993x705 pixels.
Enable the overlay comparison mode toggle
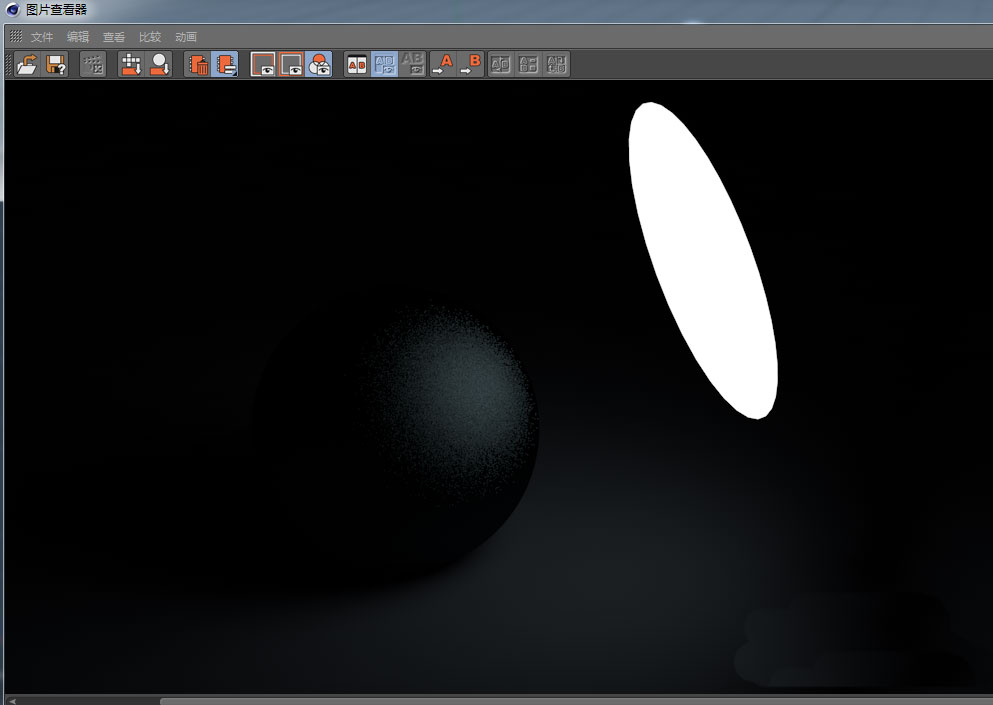coord(318,64)
